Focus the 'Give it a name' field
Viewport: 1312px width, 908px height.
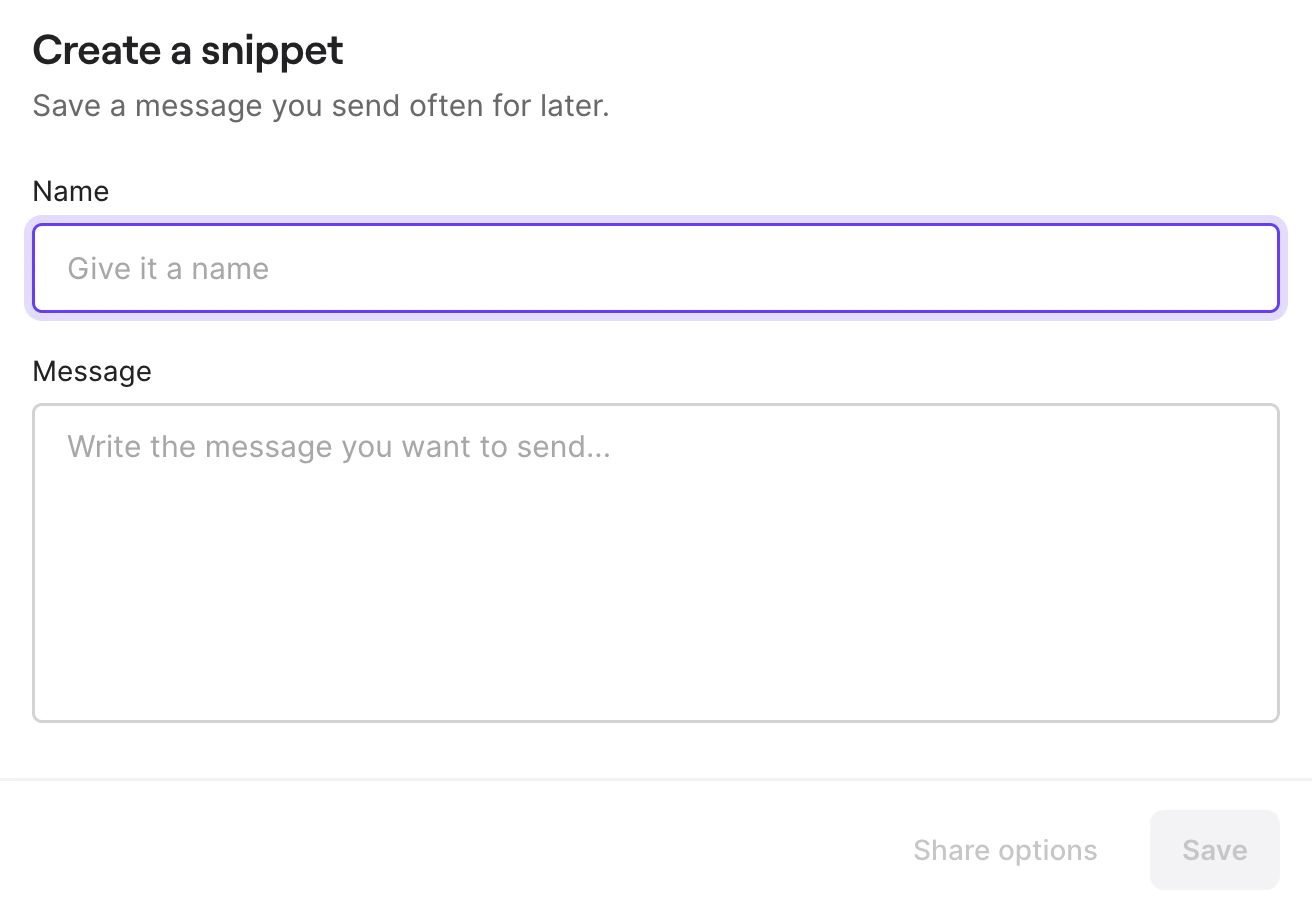(656, 268)
